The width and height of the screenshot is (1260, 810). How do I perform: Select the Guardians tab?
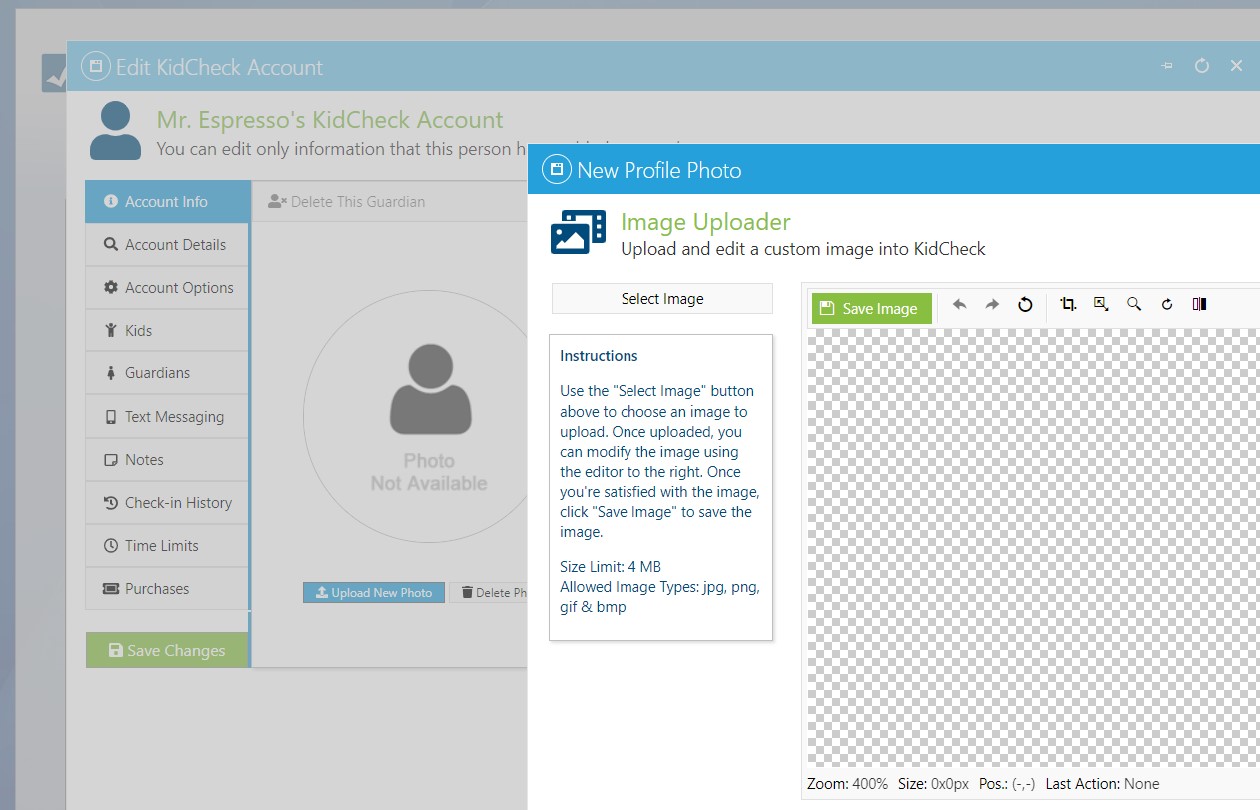click(x=167, y=373)
